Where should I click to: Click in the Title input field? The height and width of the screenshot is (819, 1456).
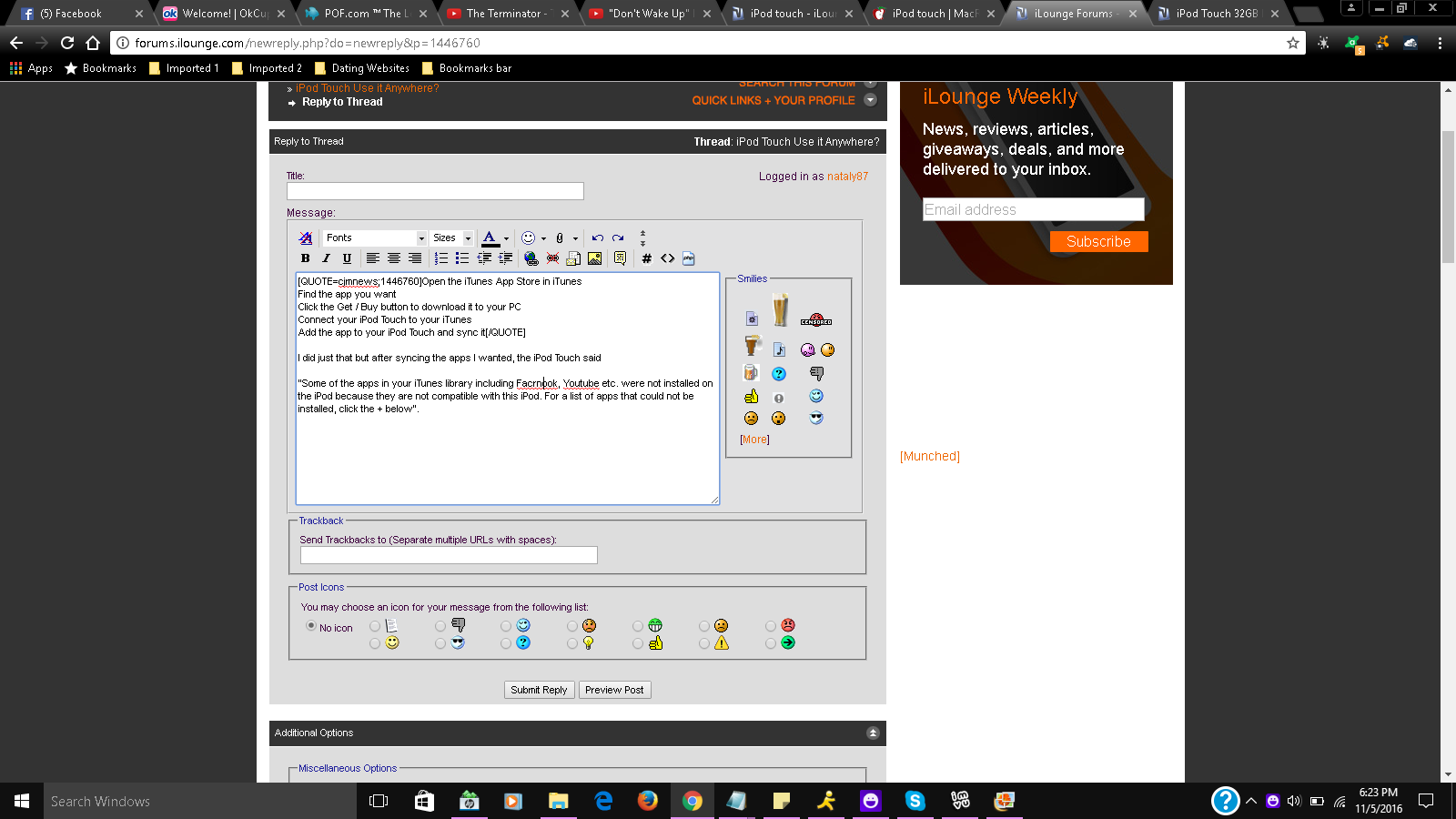435,191
